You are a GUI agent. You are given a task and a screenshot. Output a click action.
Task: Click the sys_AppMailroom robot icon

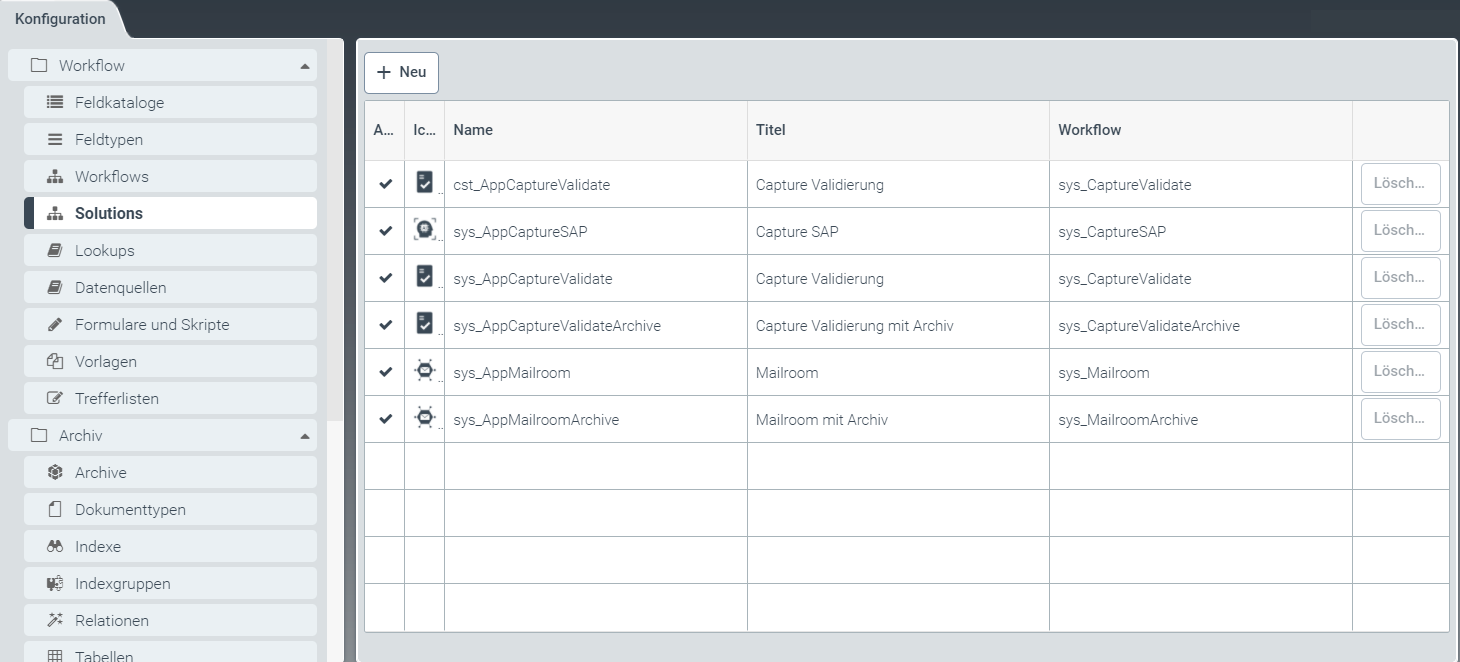[424, 371]
